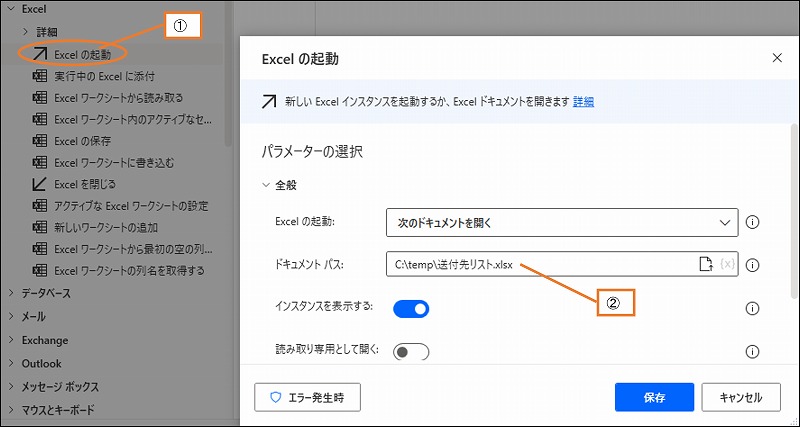The height and width of the screenshot is (427, 800).
Task: Expand the Outlook group
Action: point(11,363)
